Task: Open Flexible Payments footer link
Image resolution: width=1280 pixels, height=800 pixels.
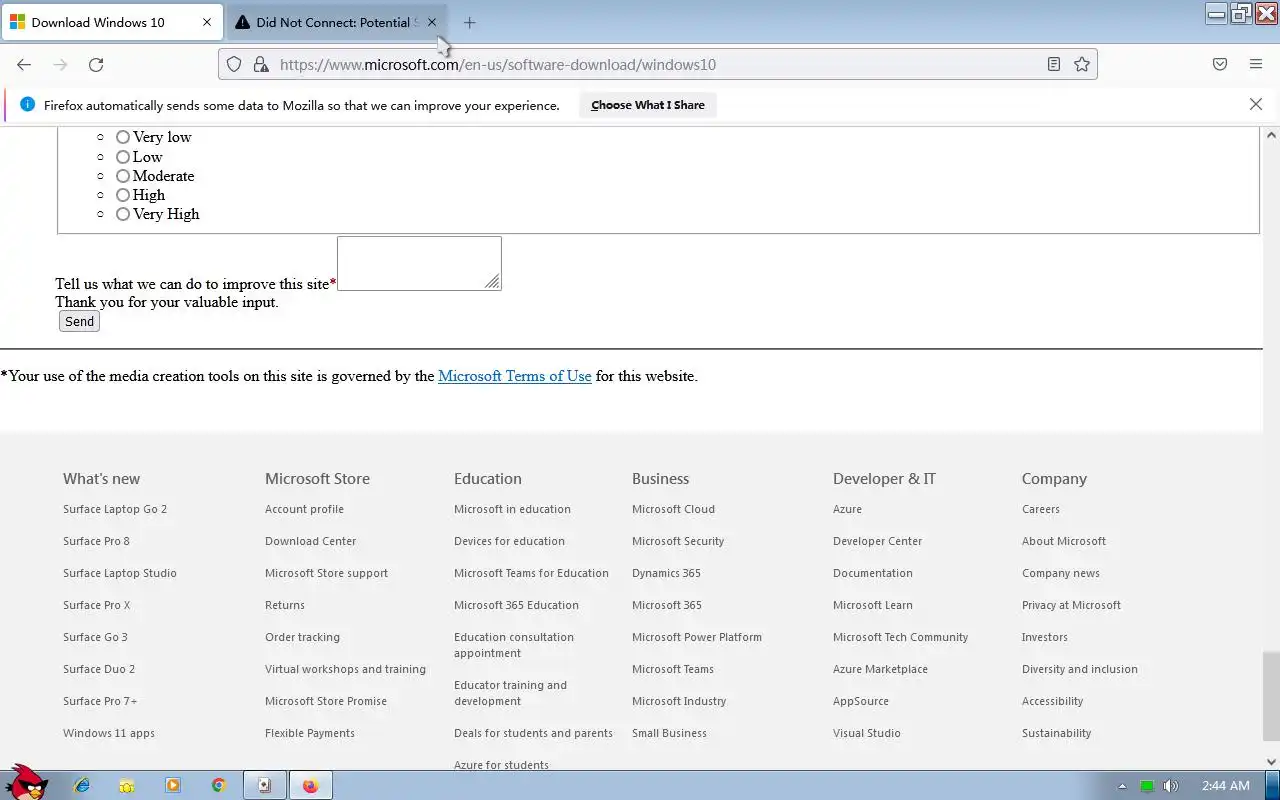Action: pos(309,733)
